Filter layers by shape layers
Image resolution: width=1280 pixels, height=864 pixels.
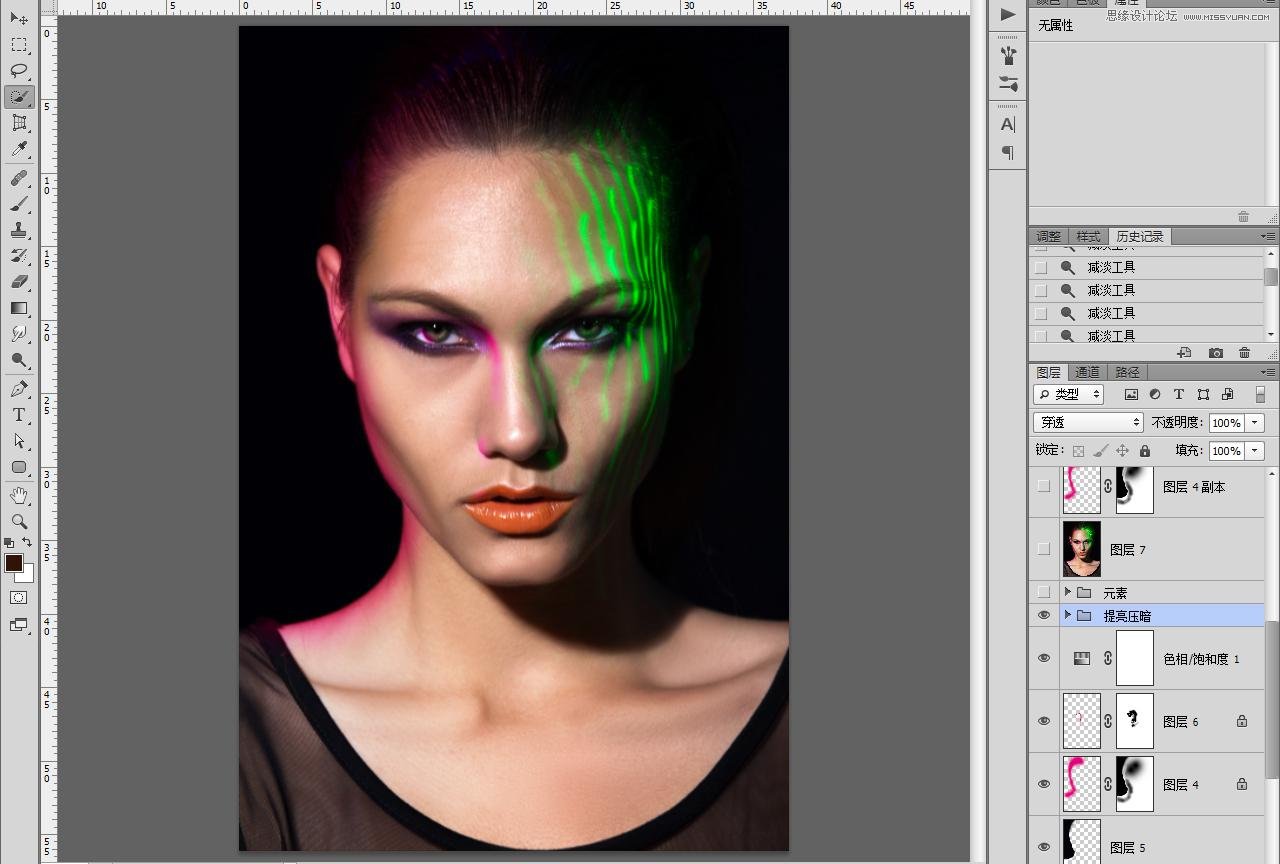[x=1203, y=394]
